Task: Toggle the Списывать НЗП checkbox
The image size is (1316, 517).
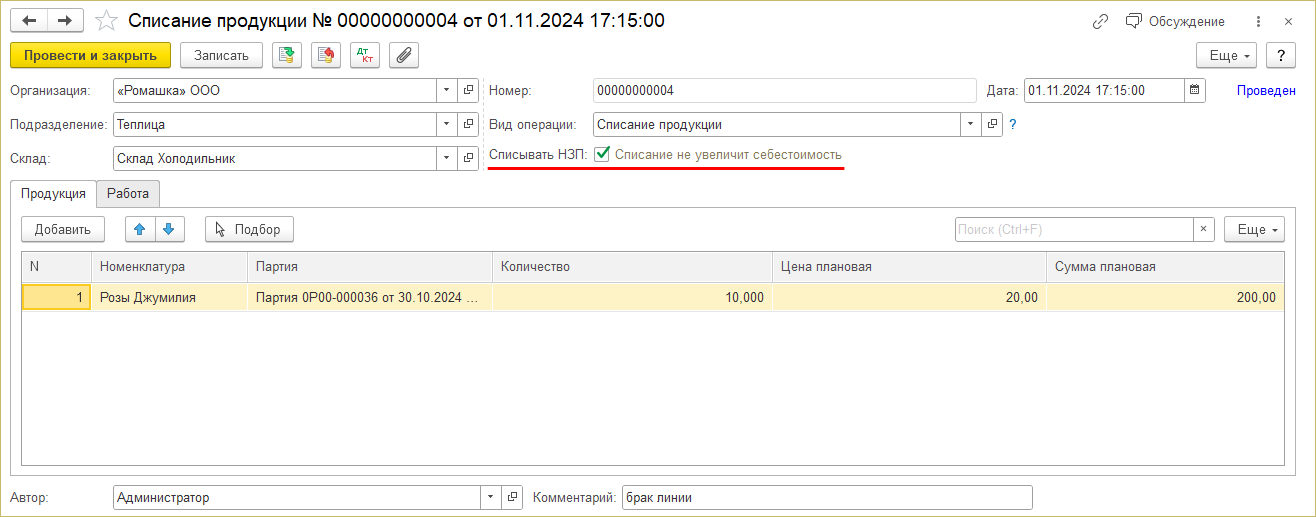Action: 602,155
